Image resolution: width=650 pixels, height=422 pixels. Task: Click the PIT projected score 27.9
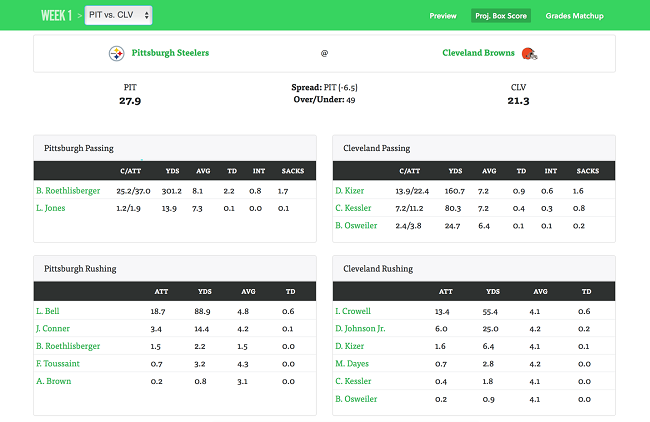coord(130,101)
